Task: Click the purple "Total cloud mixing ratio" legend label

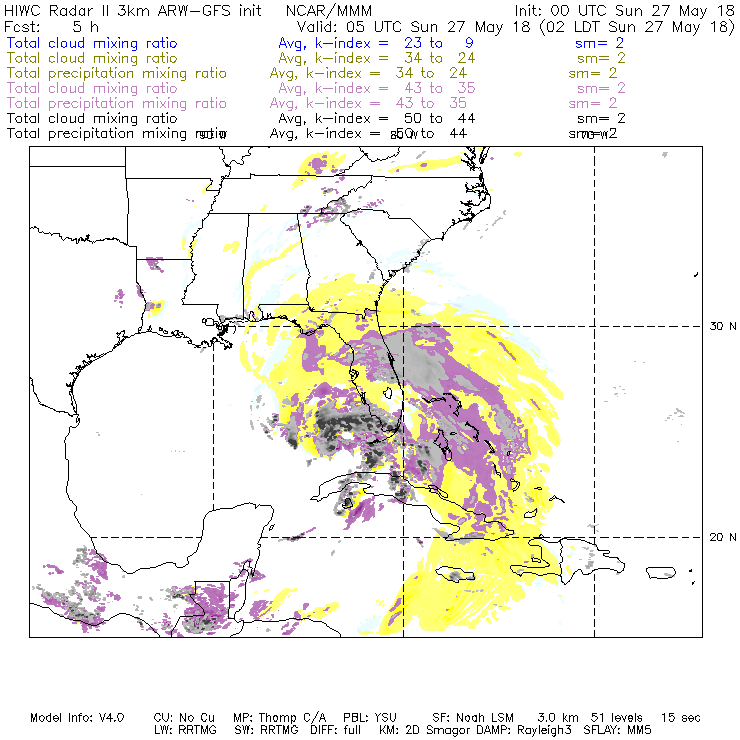Action: 92,88
